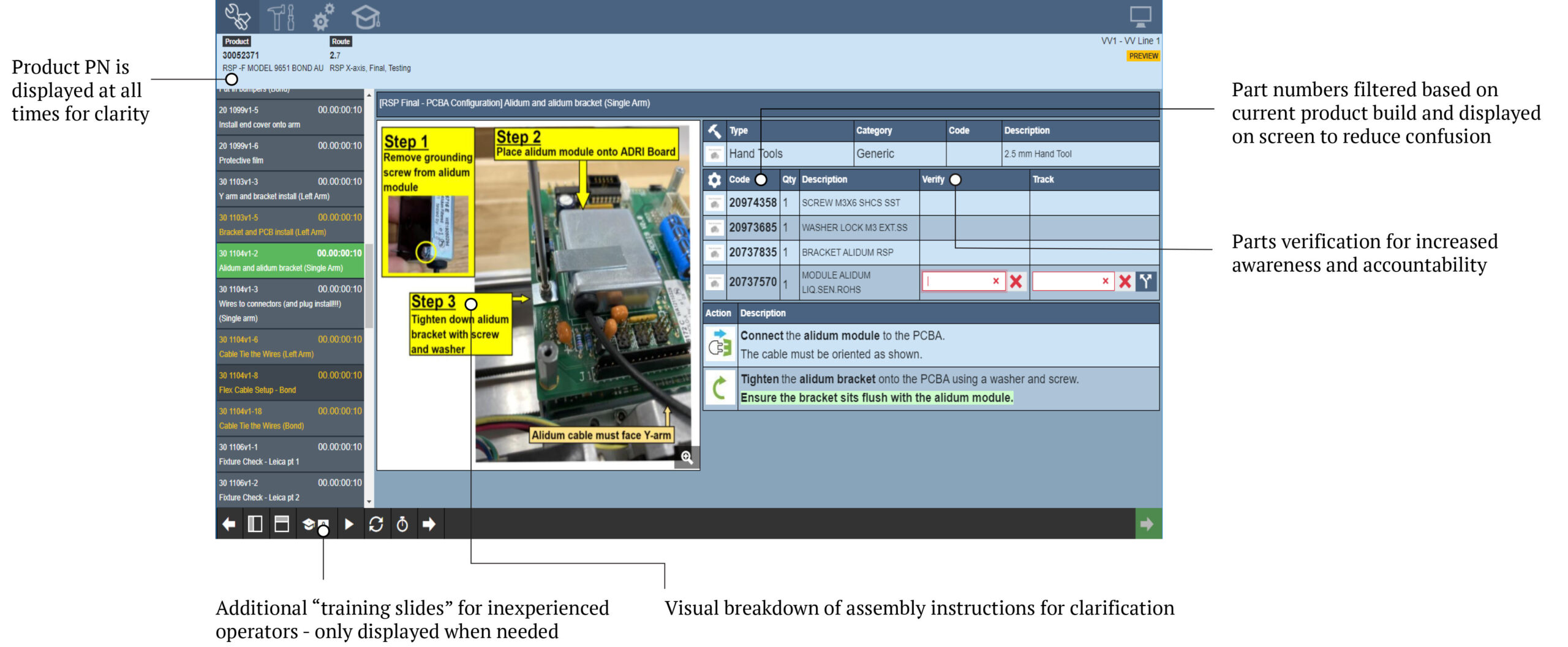Viewport: 1568px width, 647px height.
Task: Click WASHER LOCK M3 EXT.SS description
Action: [854, 228]
